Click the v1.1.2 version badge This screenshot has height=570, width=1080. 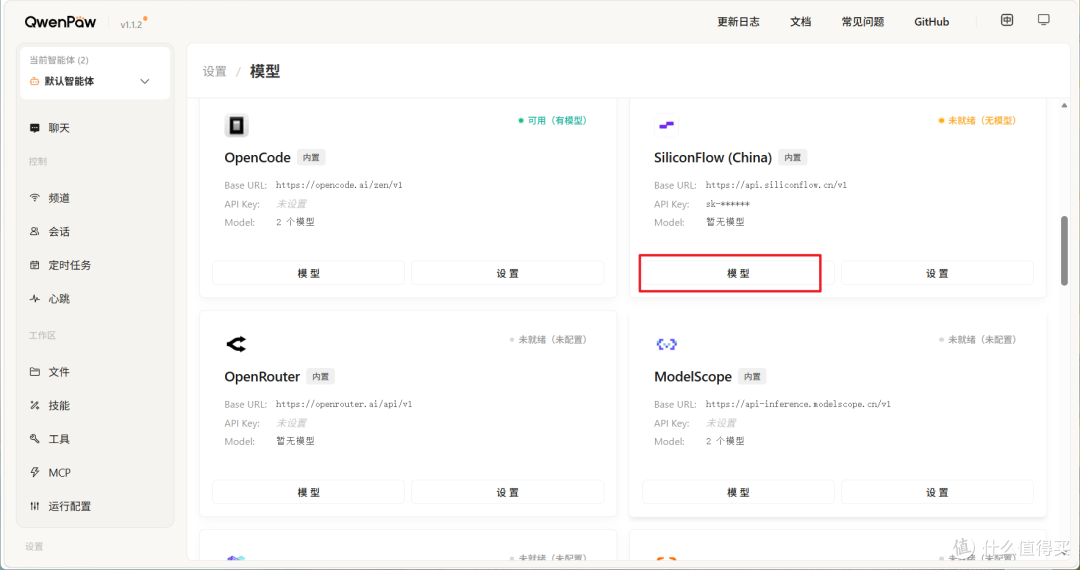click(x=132, y=25)
